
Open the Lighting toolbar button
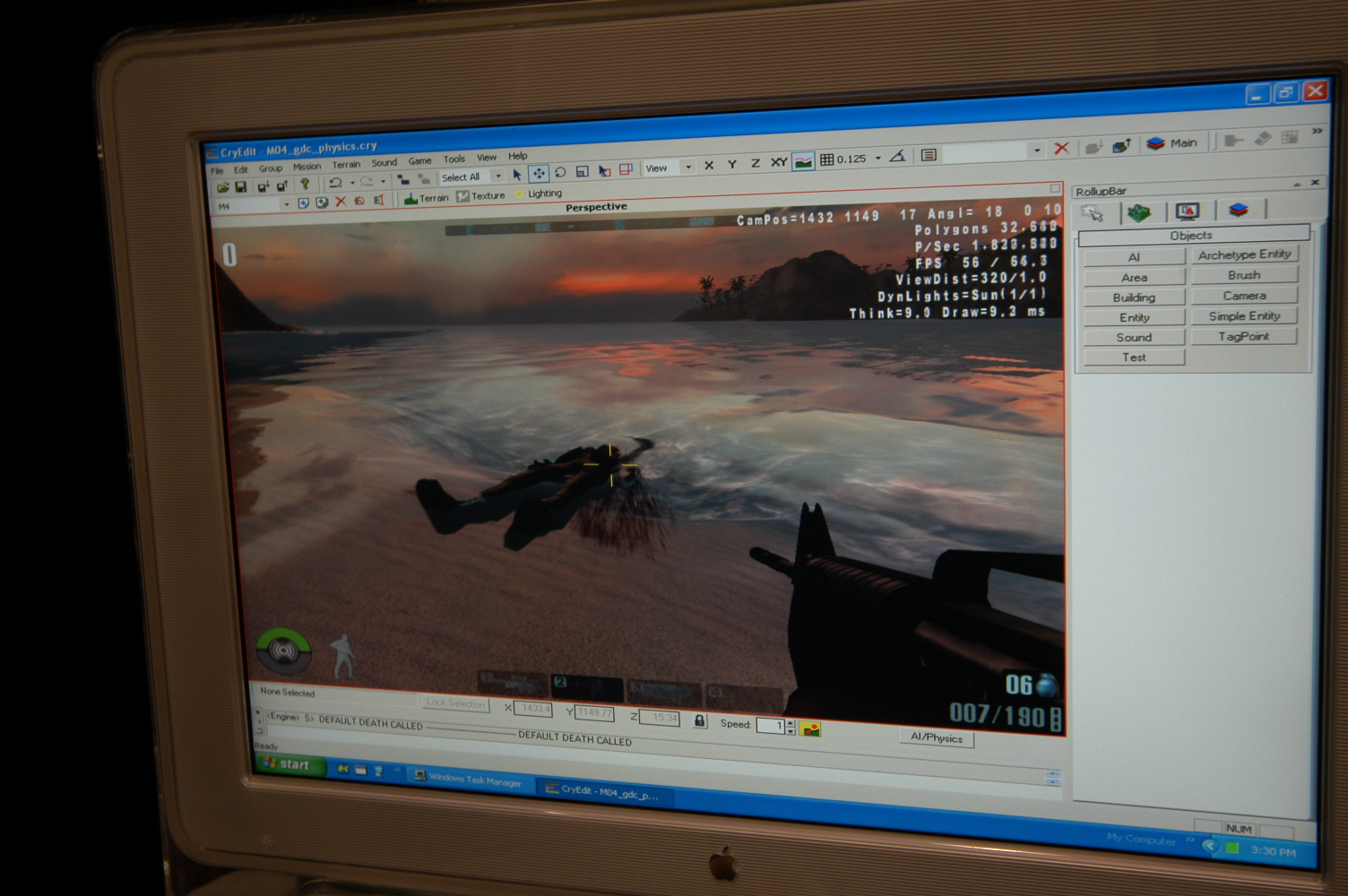[x=538, y=194]
